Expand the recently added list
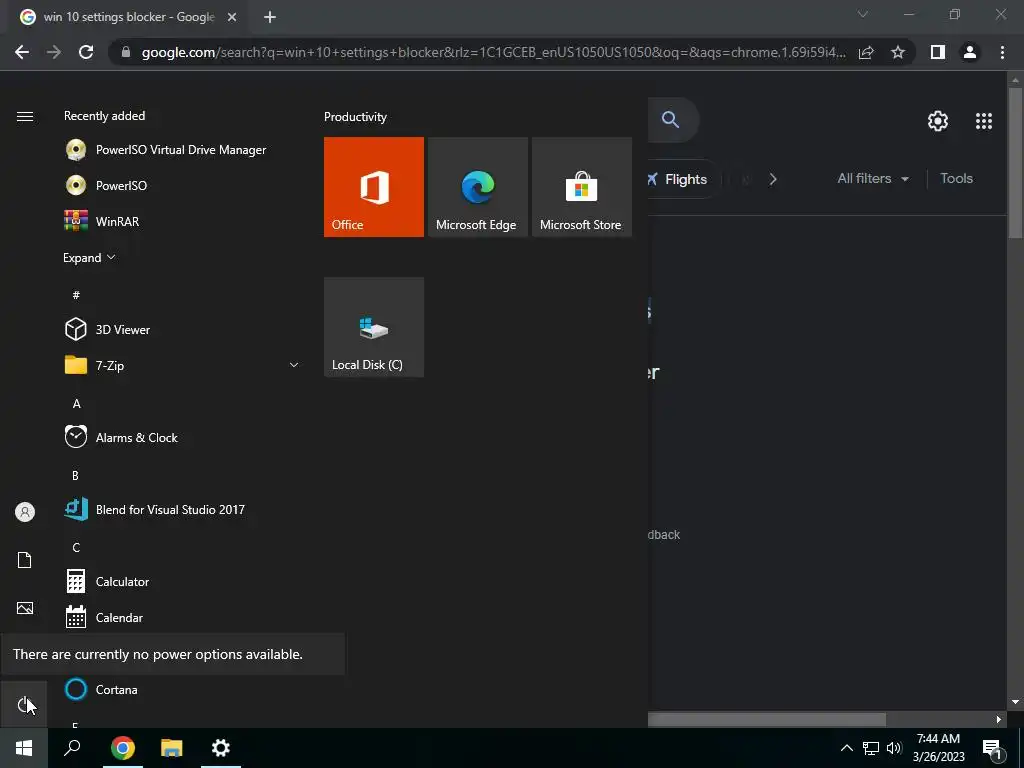The image size is (1024, 768). point(89,257)
